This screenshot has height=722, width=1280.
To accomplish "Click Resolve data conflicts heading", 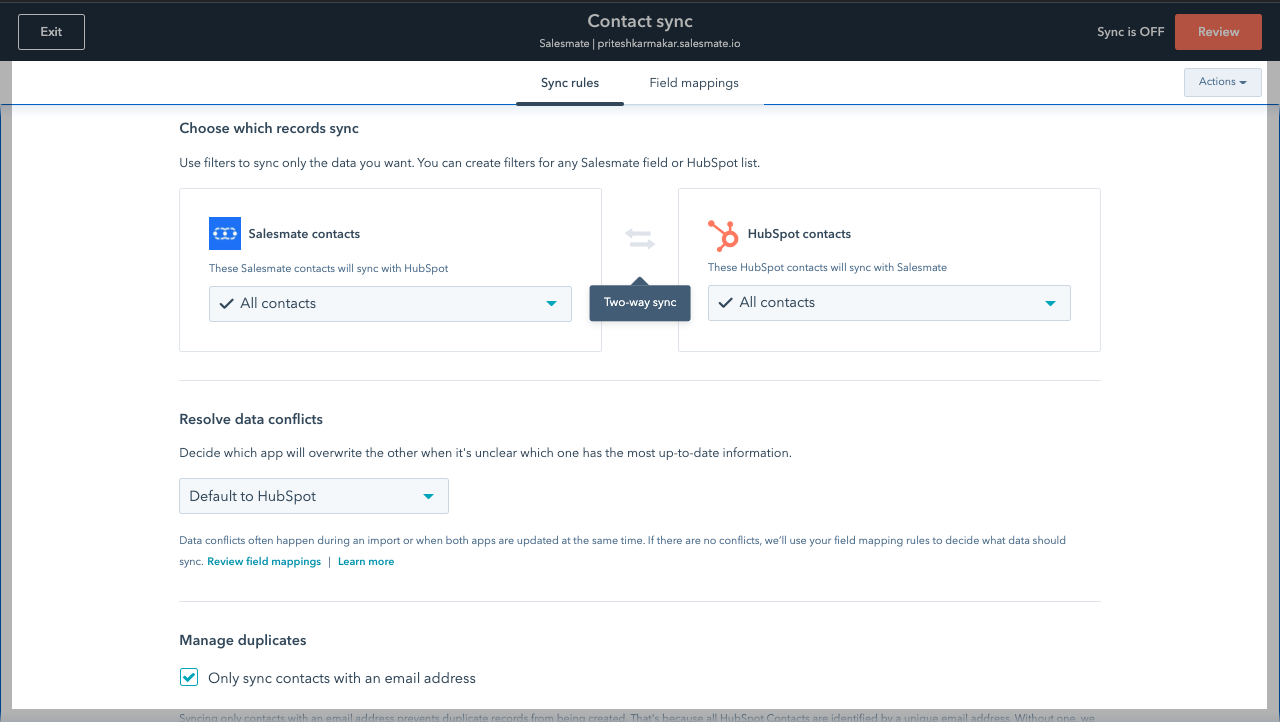I will (x=251, y=419).
